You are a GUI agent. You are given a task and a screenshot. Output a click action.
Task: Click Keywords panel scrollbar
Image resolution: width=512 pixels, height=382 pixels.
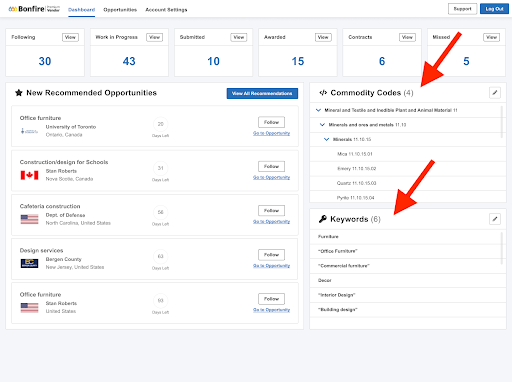coord(501,248)
